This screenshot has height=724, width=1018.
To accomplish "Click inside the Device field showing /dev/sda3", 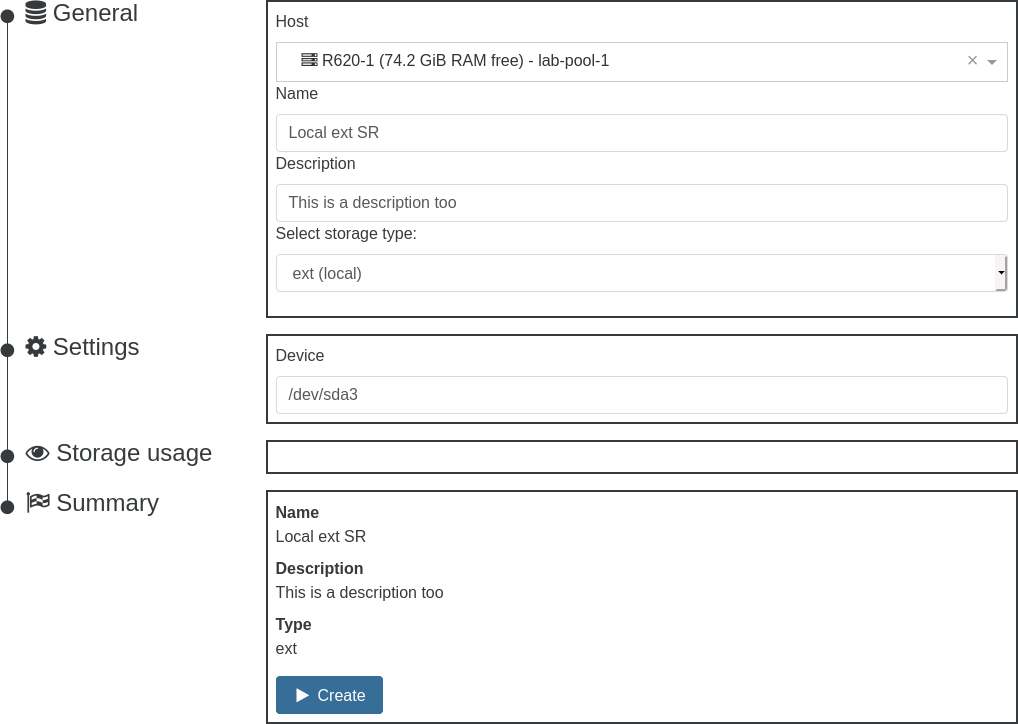I will 641,394.
